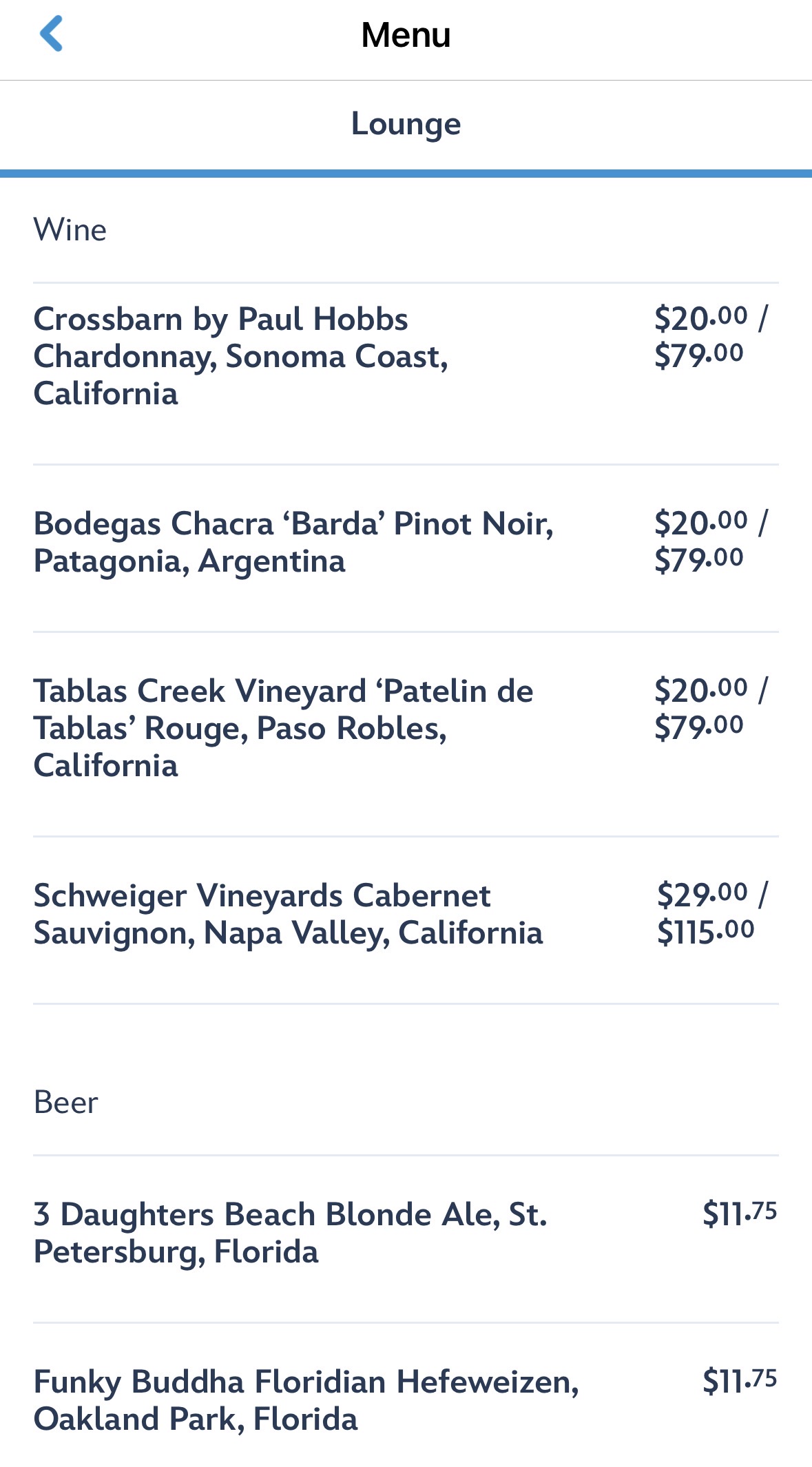812x1467 pixels.
Task: Tap the price next to Tablas Creek Rouge
Action: click(x=710, y=708)
